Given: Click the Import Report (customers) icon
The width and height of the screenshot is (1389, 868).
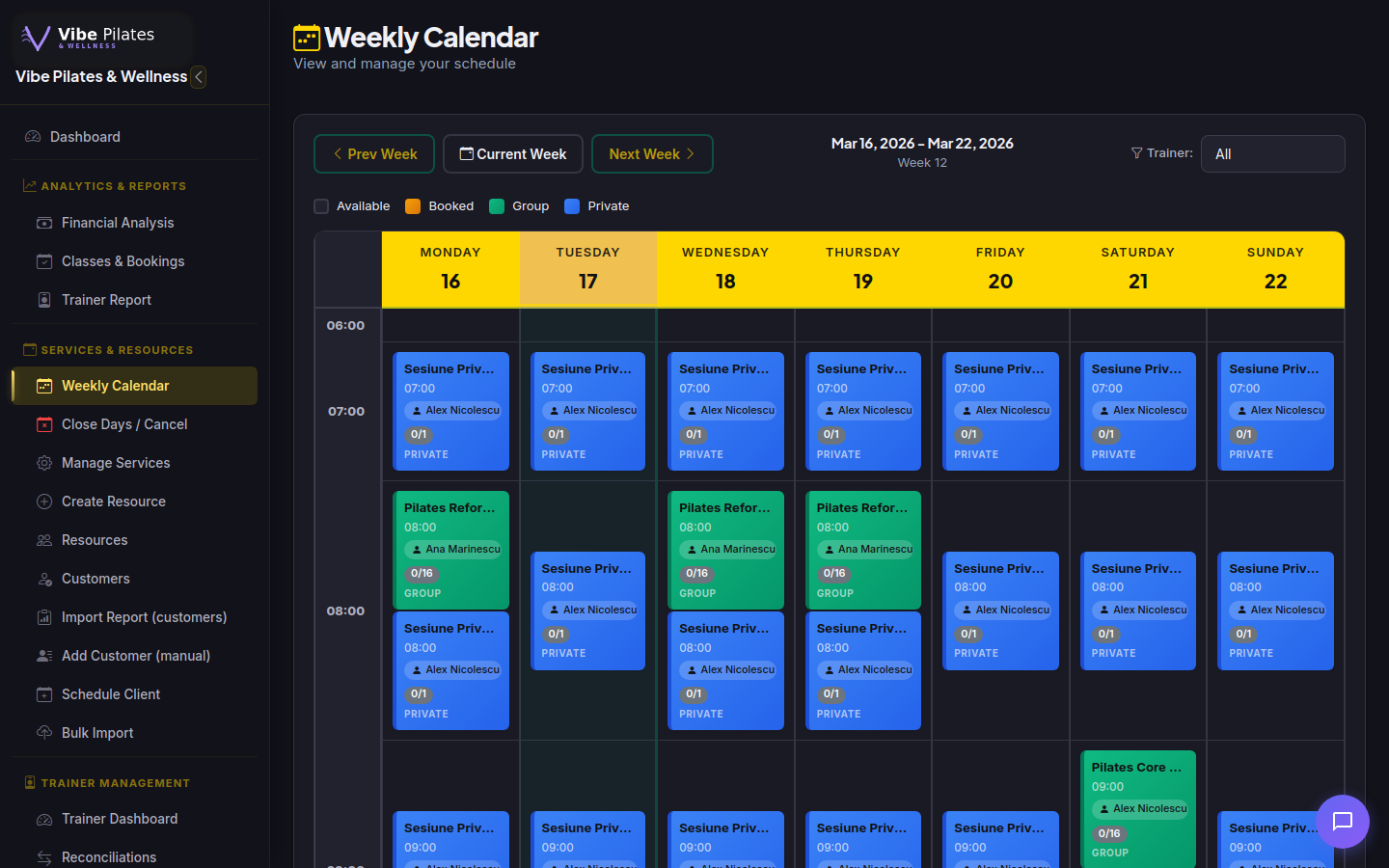Looking at the screenshot, I should pyautogui.click(x=44, y=617).
